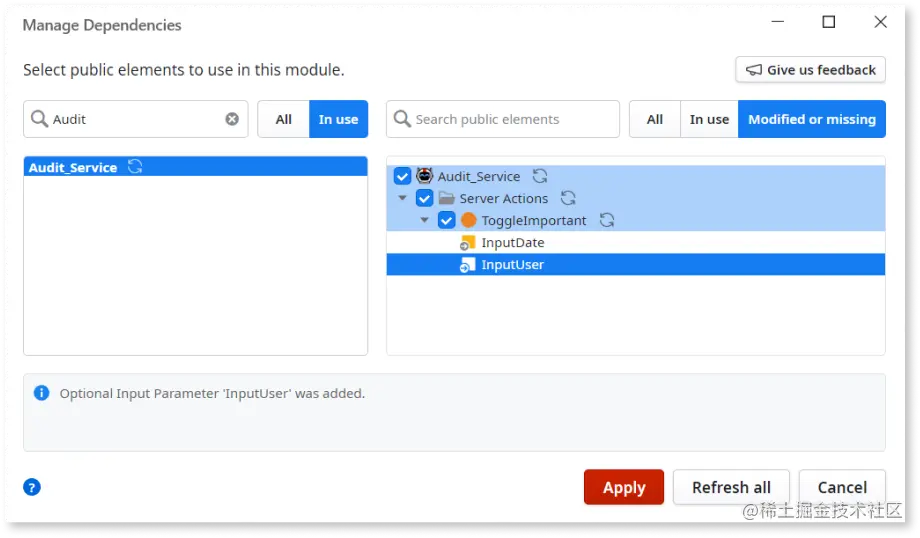Click the InputDate parameter icon
The width and height of the screenshot is (920, 538).
point(468,243)
